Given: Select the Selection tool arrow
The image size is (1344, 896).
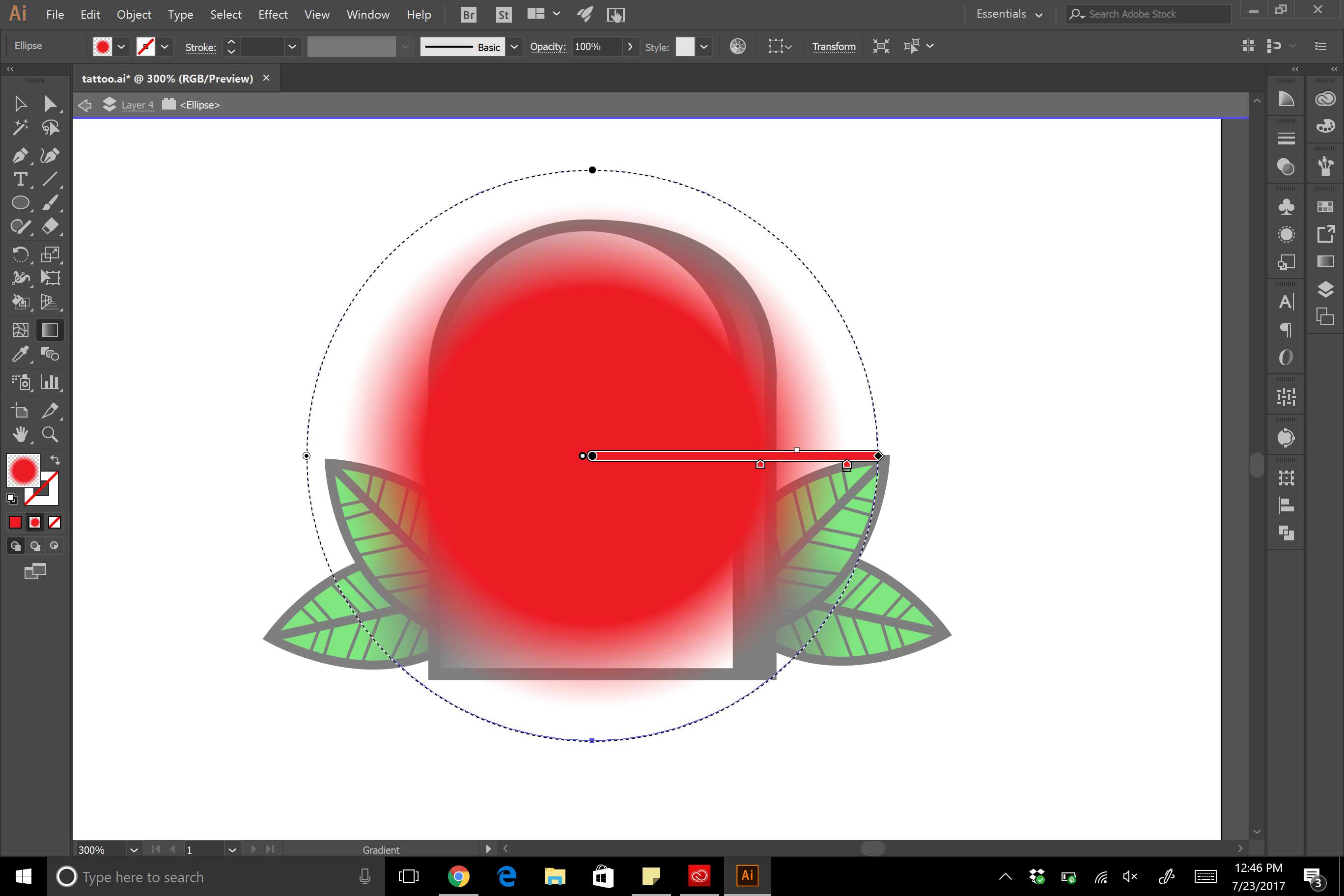Looking at the screenshot, I should pos(21,104).
